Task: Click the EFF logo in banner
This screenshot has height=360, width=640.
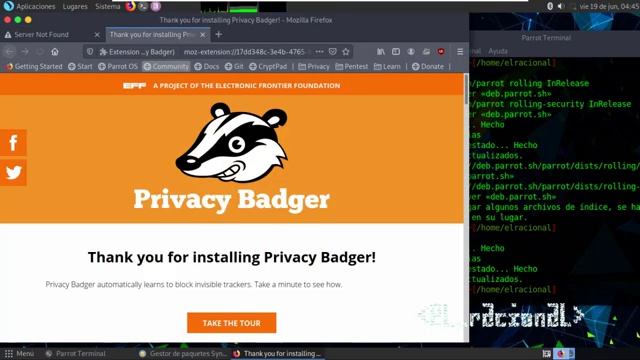Action: (134, 86)
